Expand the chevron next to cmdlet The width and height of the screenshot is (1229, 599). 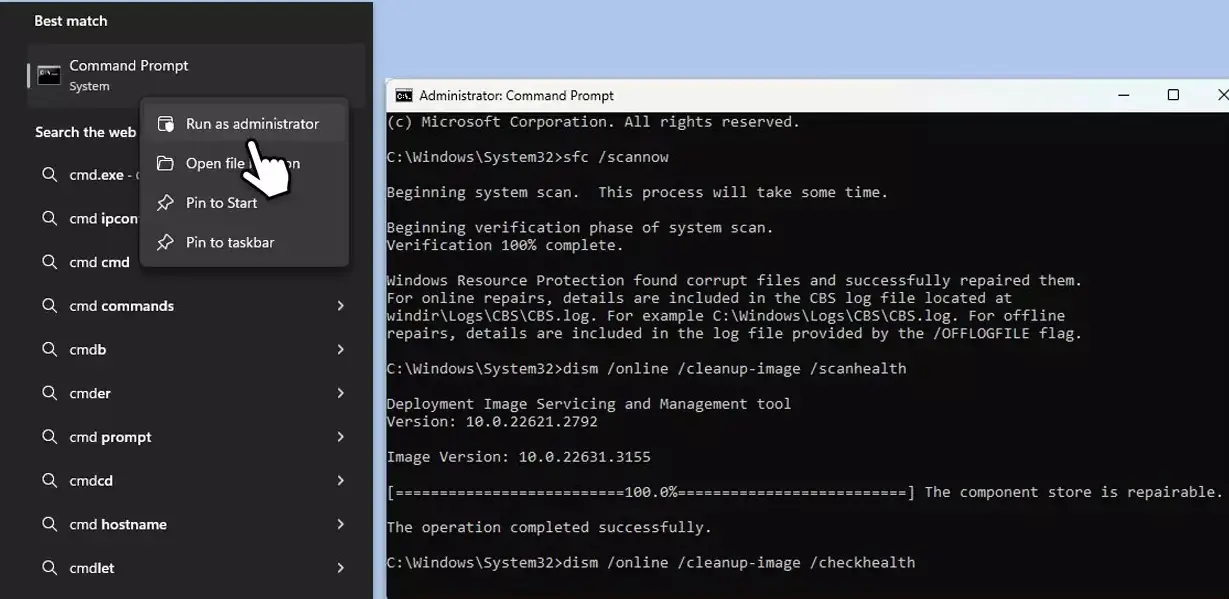341,568
